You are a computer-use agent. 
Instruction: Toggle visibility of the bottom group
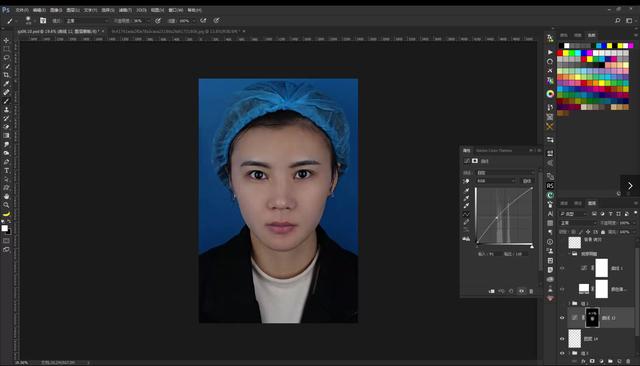coord(562,353)
